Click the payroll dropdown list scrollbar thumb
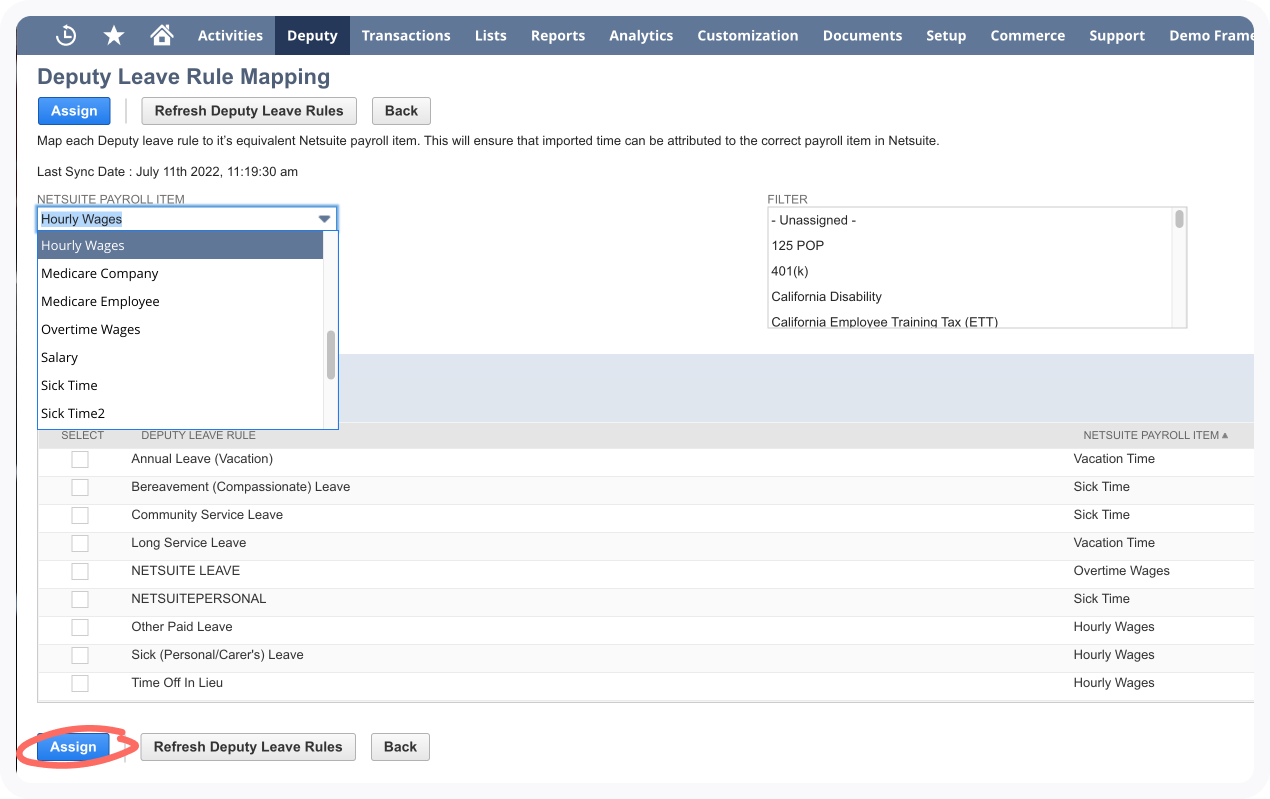 [x=331, y=355]
